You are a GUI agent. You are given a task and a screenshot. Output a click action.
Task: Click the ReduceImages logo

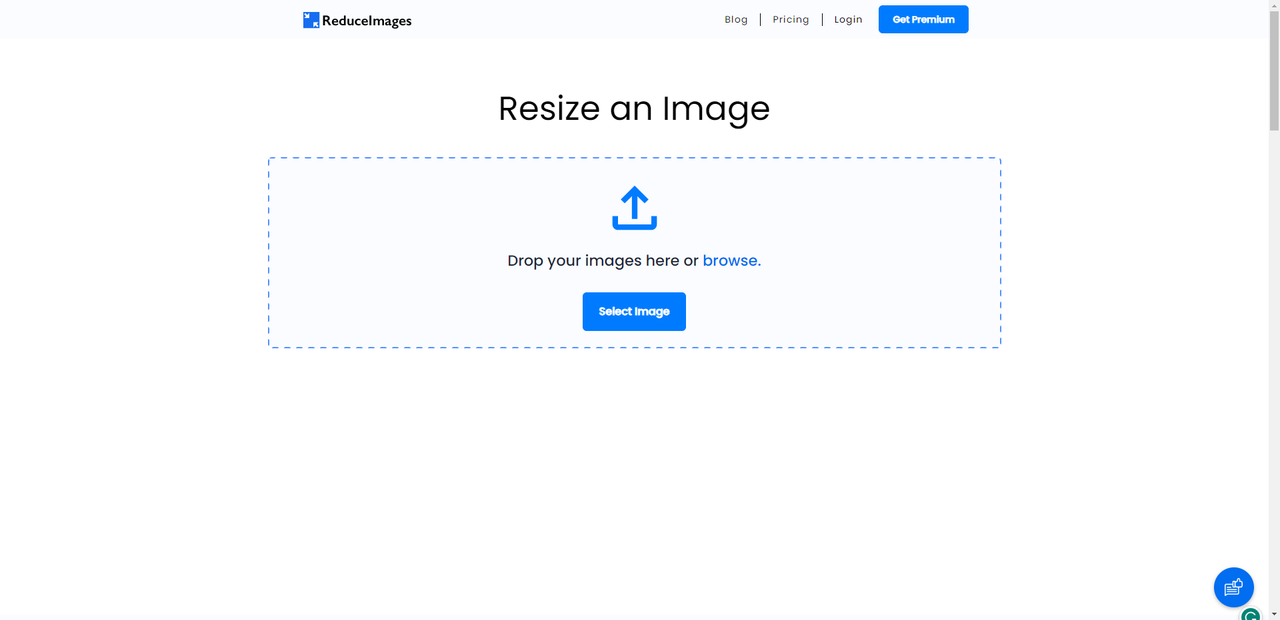(x=357, y=20)
